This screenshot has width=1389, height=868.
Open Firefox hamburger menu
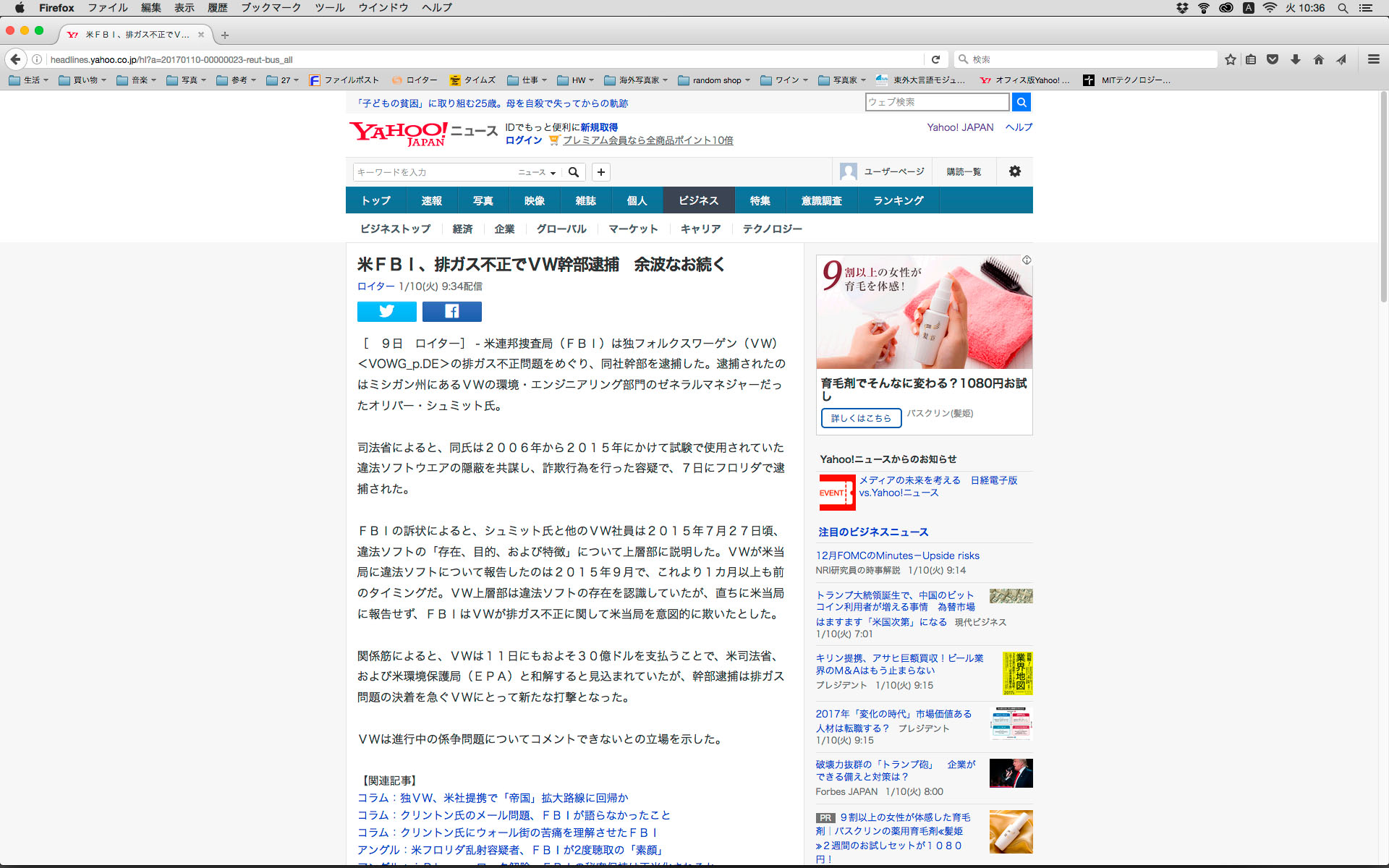coord(1373,59)
